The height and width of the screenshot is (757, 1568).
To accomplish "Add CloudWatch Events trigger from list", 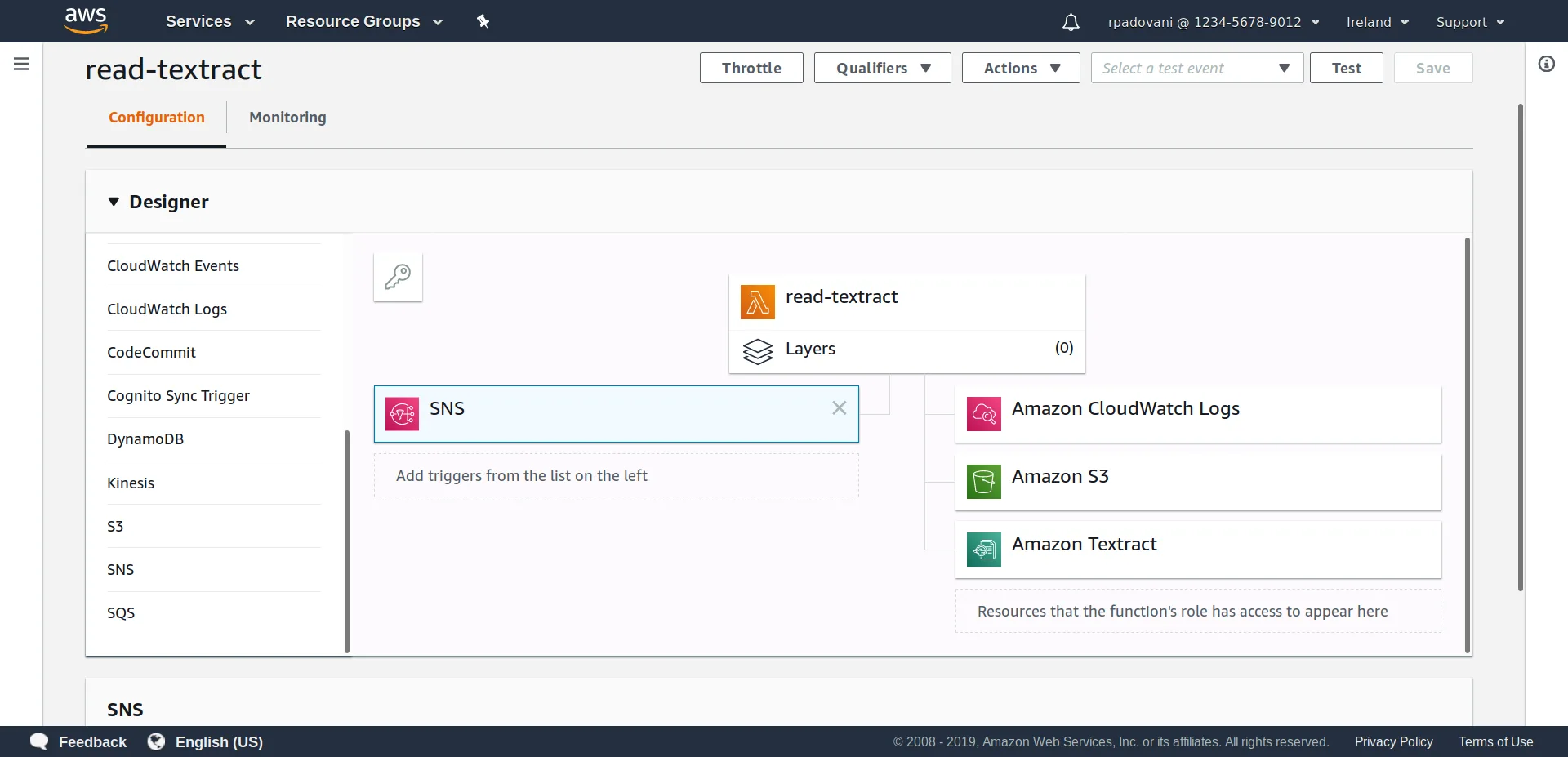I will [213, 265].
